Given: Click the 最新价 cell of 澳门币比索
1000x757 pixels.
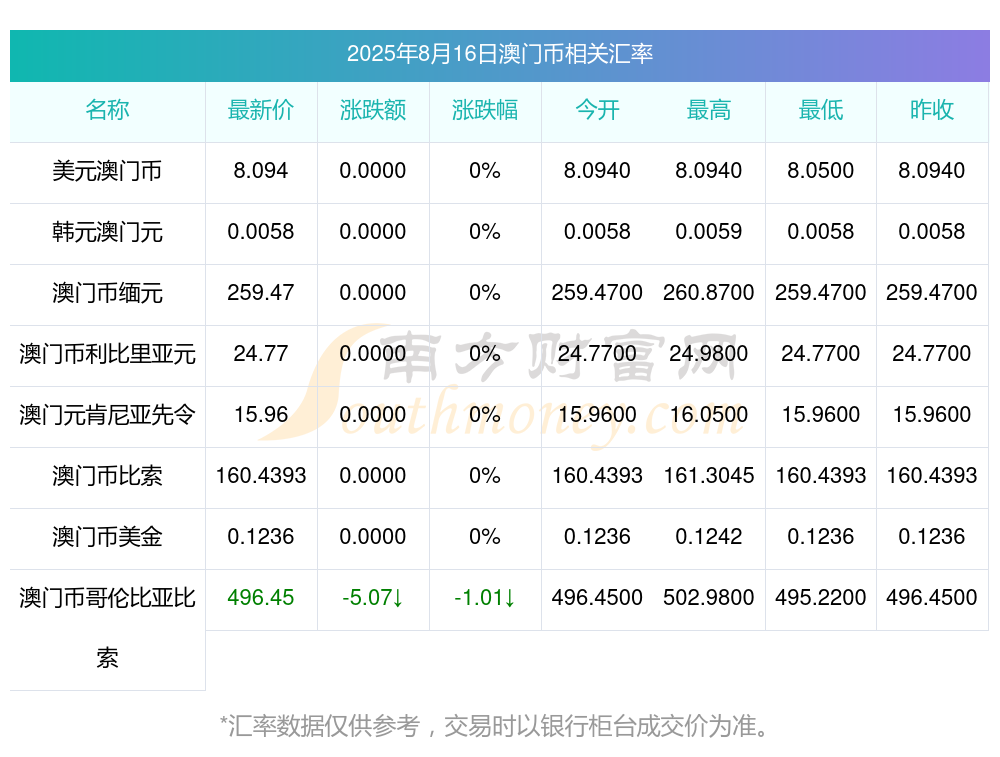Looking at the screenshot, I should point(261,475).
